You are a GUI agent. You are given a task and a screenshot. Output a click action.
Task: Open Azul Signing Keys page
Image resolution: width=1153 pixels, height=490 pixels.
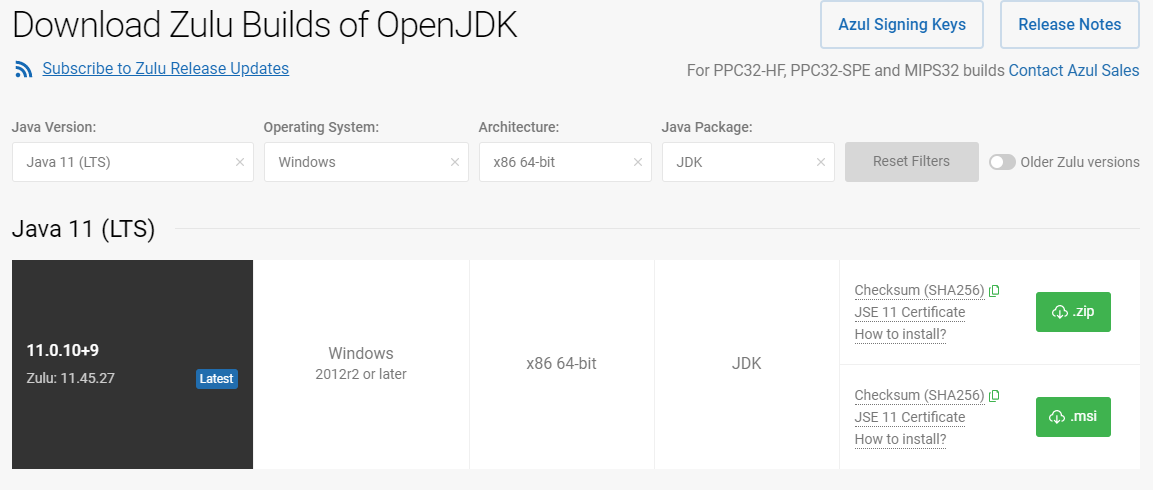[902, 24]
